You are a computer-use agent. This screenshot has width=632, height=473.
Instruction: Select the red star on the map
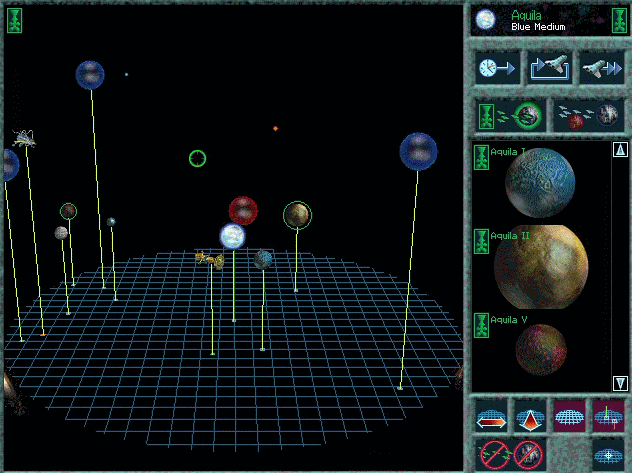[x=243, y=210]
